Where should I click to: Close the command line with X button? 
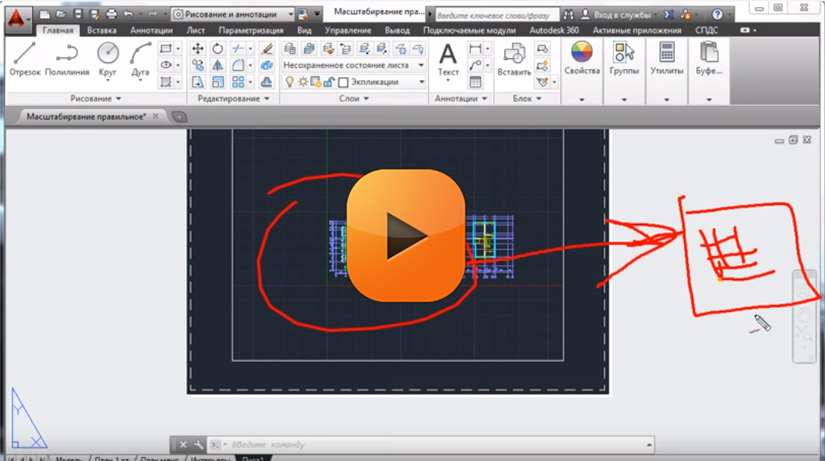183,445
